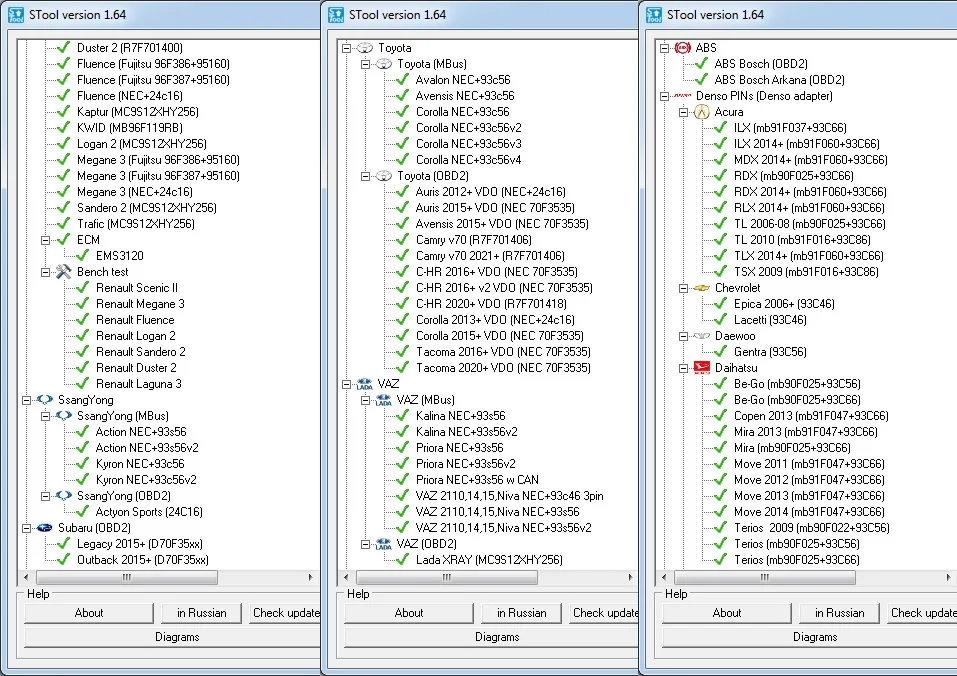Select Renault Laguna 3 bench test

[x=139, y=384]
